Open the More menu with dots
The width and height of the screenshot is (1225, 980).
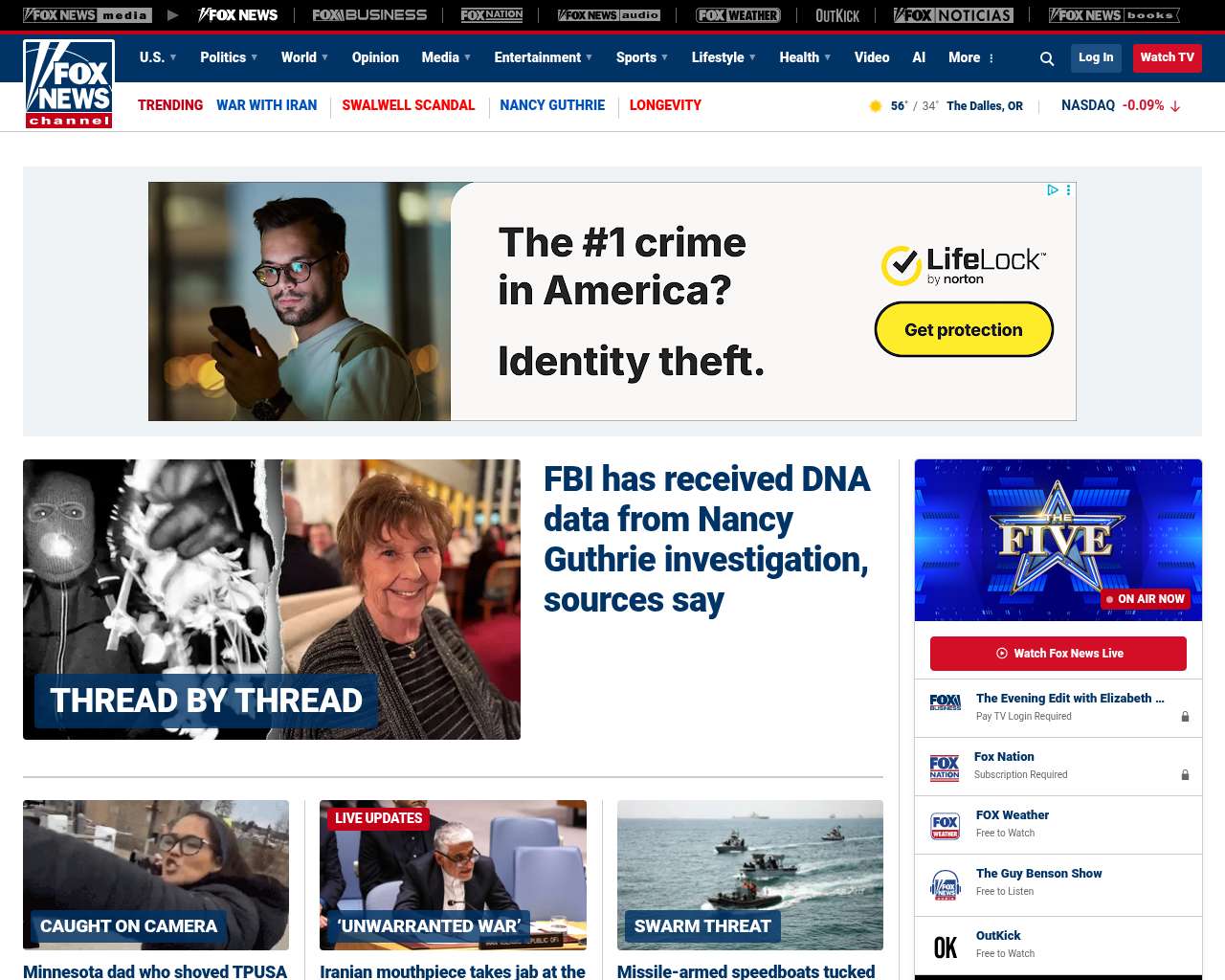tap(971, 57)
